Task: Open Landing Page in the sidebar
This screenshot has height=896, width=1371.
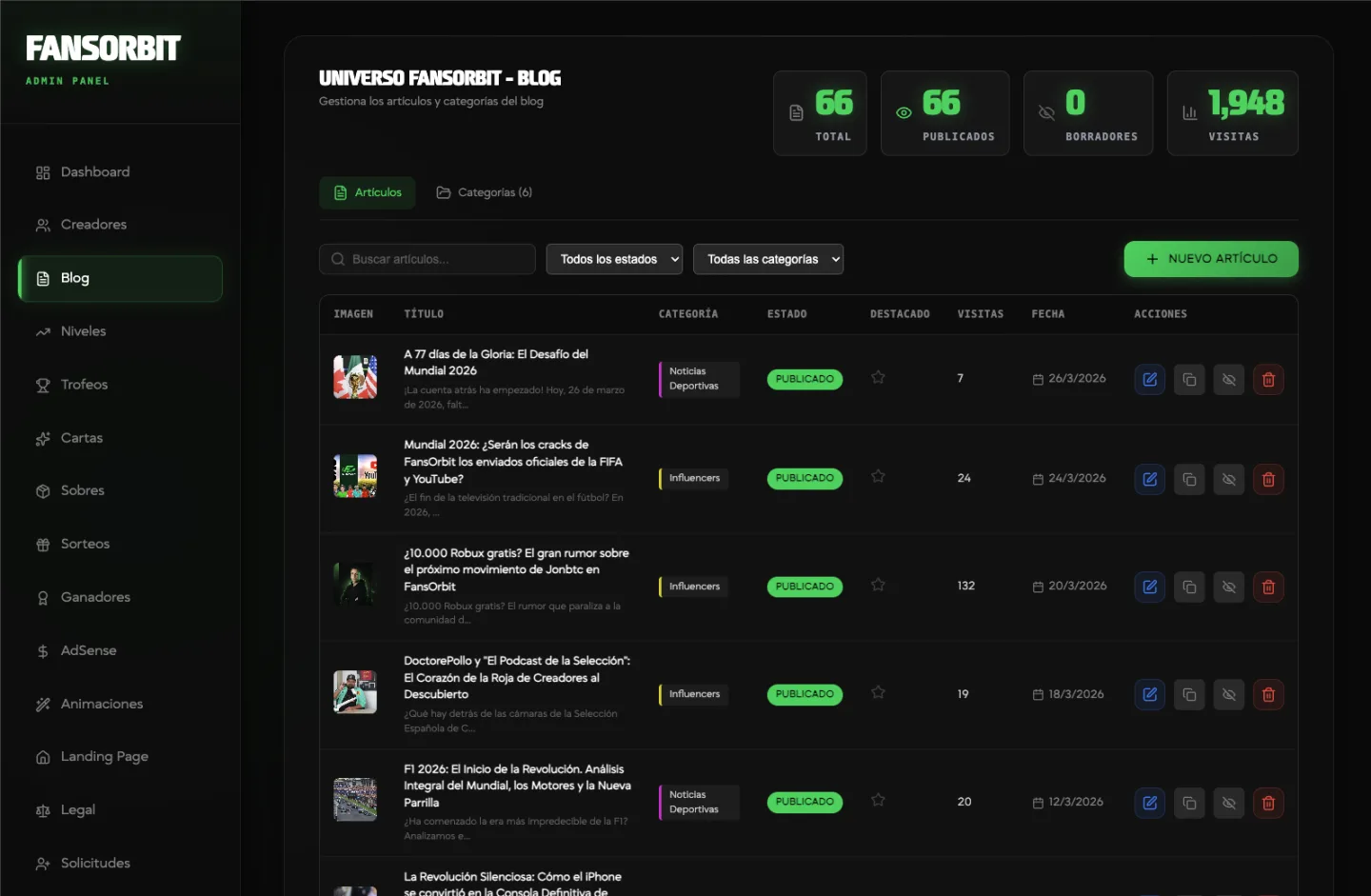Action: pyautogui.click(x=120, y=756)
